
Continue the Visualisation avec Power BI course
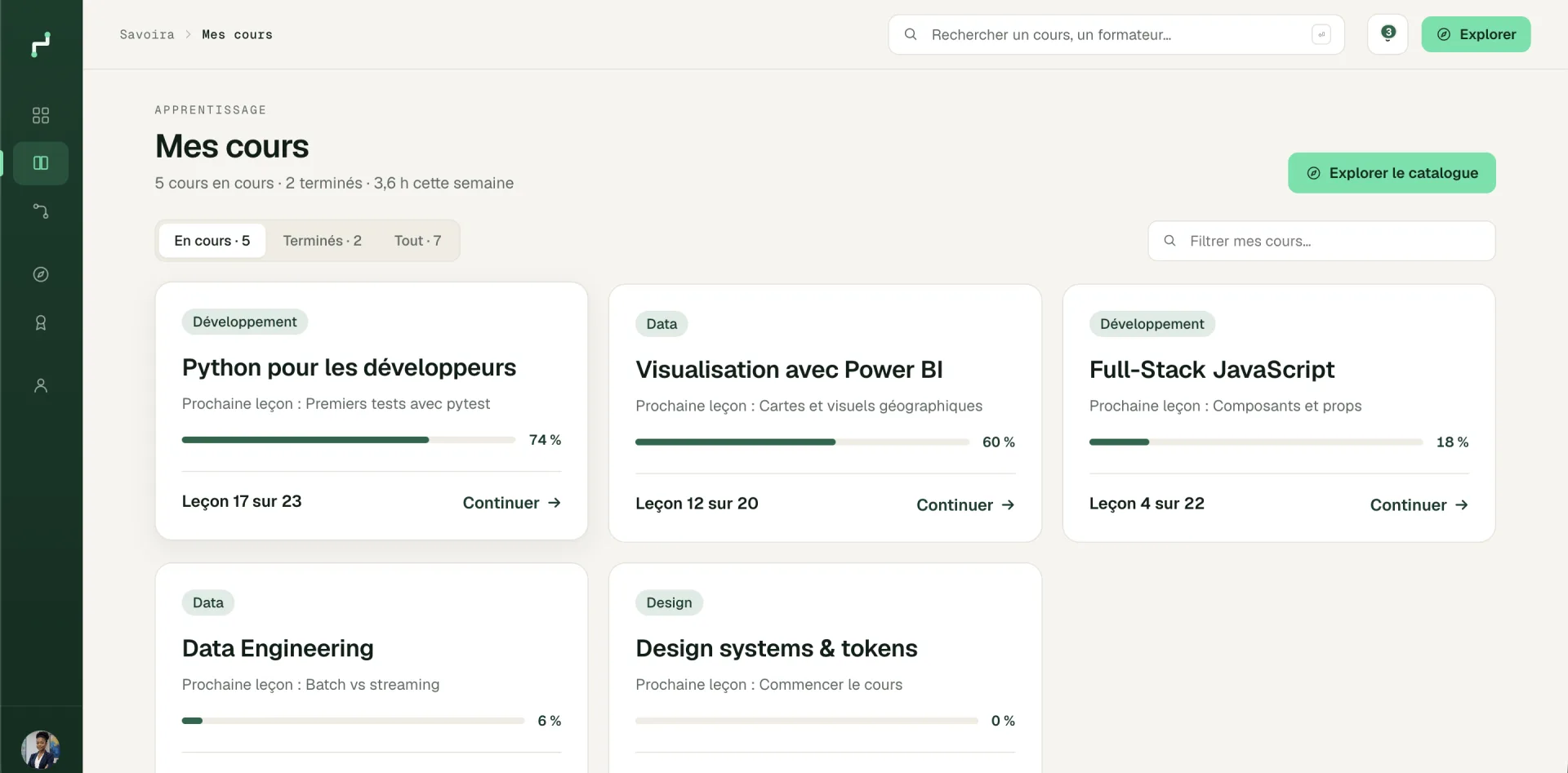pos(965,505)
